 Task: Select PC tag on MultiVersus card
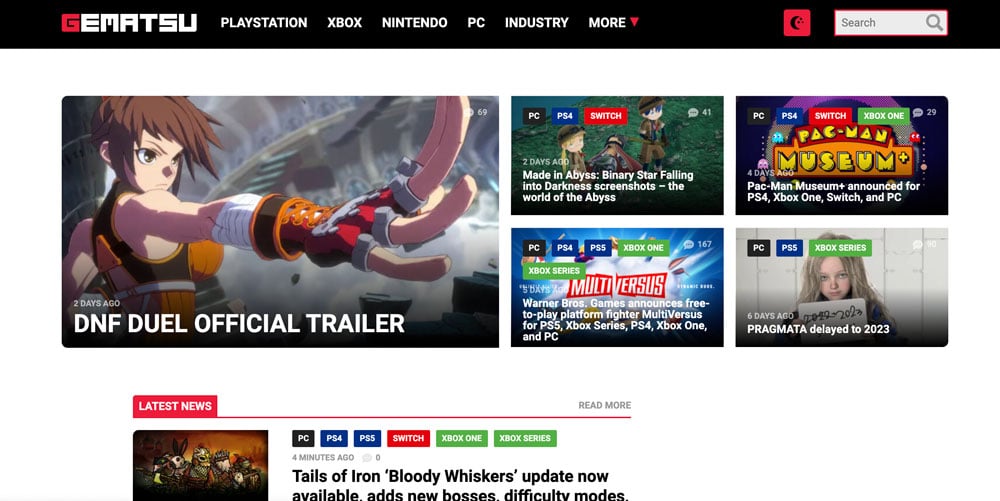534,248
